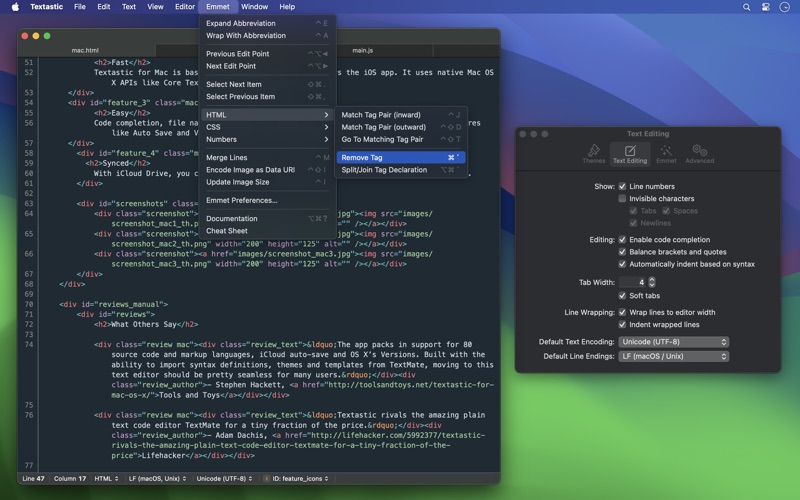Choose Match Tag Pair (outward)
800x500 pixels.
click(401, 127)
